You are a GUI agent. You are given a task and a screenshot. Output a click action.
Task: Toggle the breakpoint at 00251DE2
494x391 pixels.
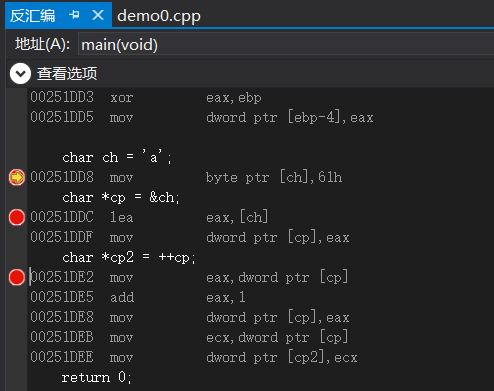[x=17, y=277]
